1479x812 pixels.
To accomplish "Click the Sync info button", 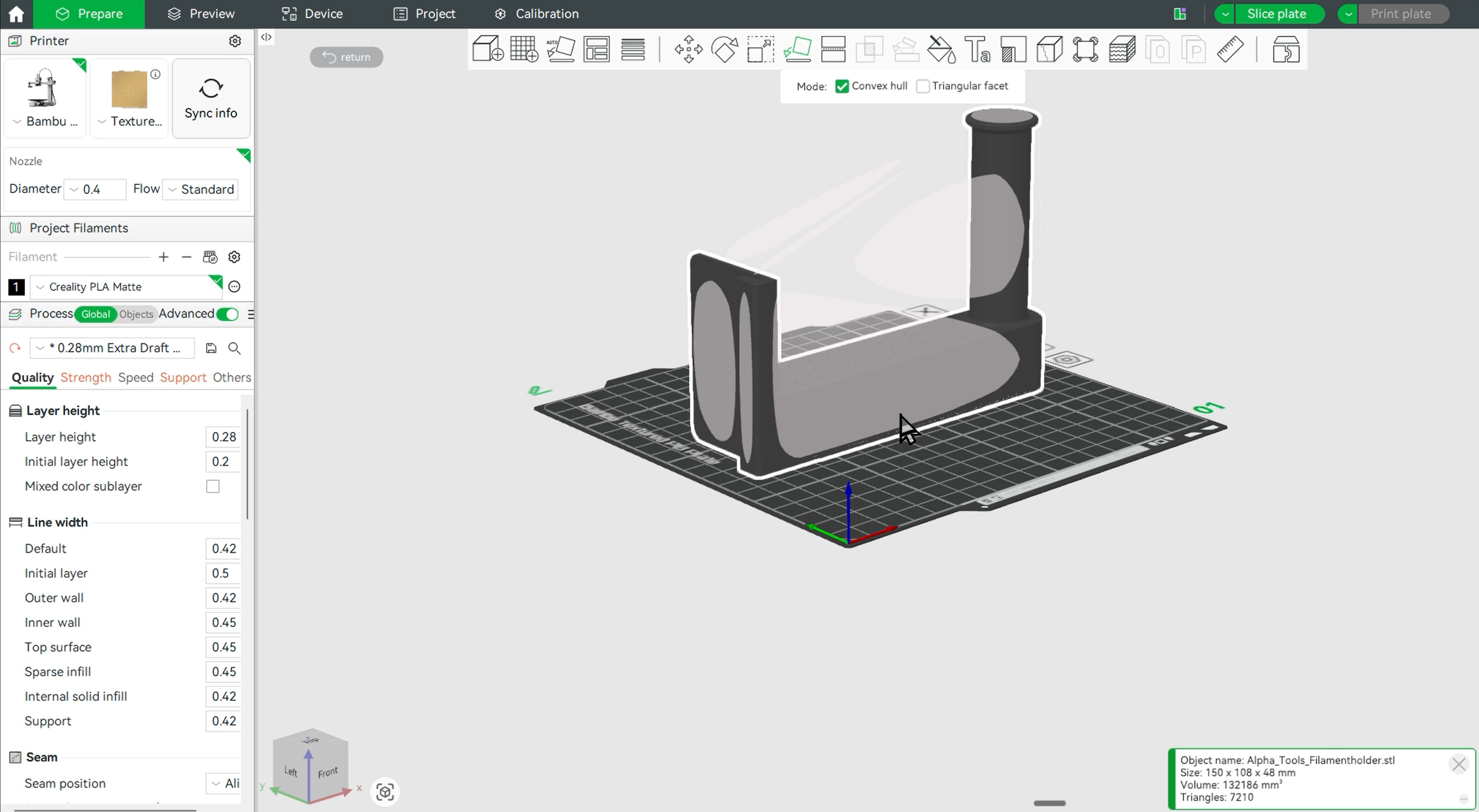I will [x=211, y=98].
